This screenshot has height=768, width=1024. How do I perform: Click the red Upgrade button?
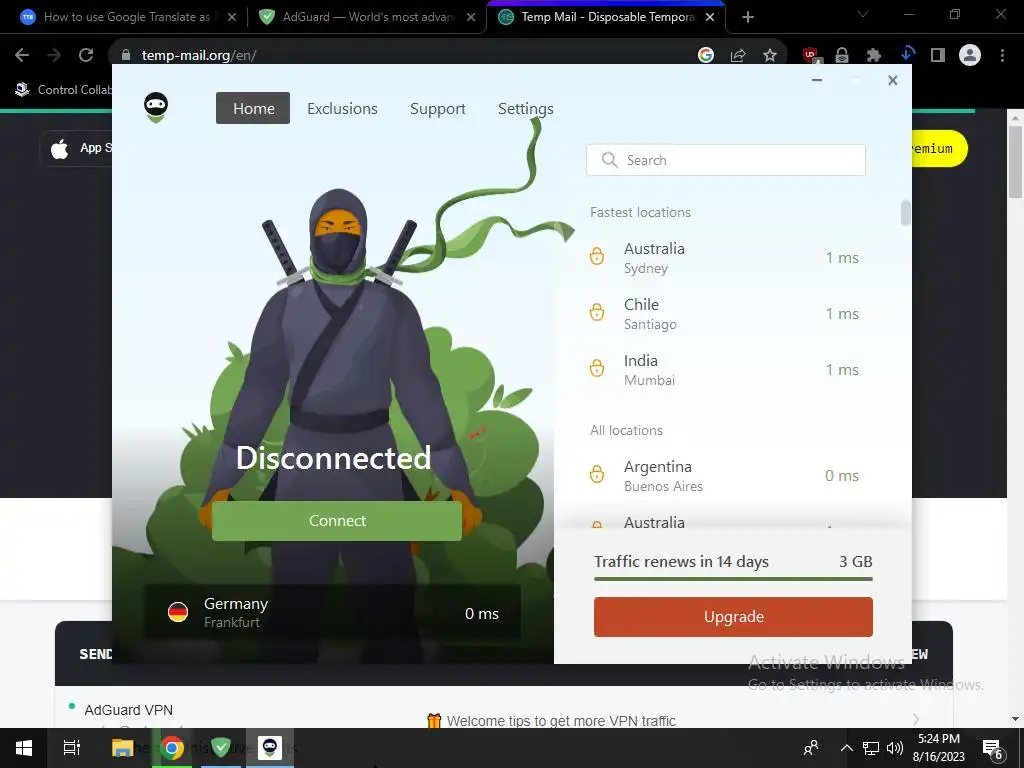tap(733, 616)
